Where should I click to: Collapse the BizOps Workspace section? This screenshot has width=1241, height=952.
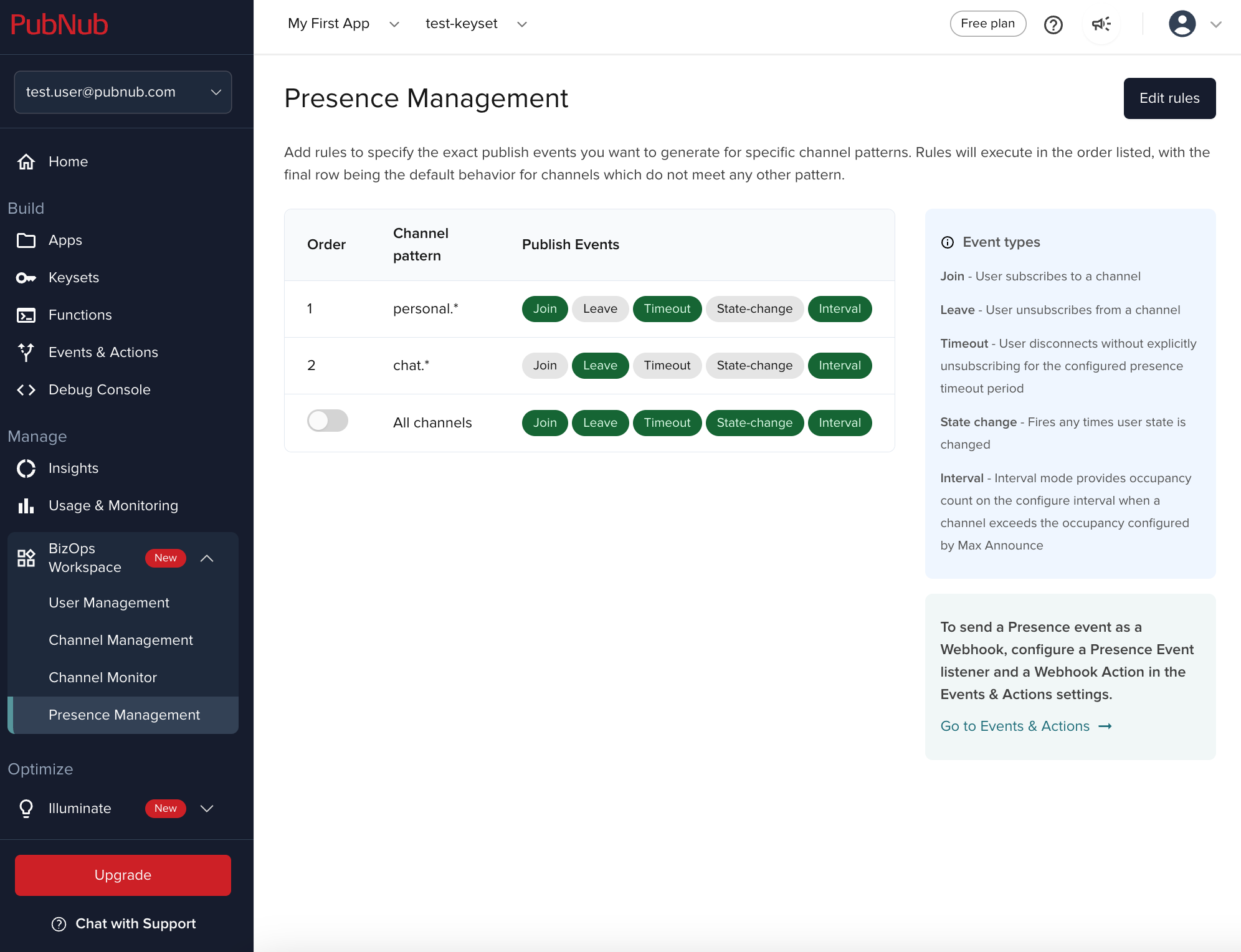[x=207, y=558]
